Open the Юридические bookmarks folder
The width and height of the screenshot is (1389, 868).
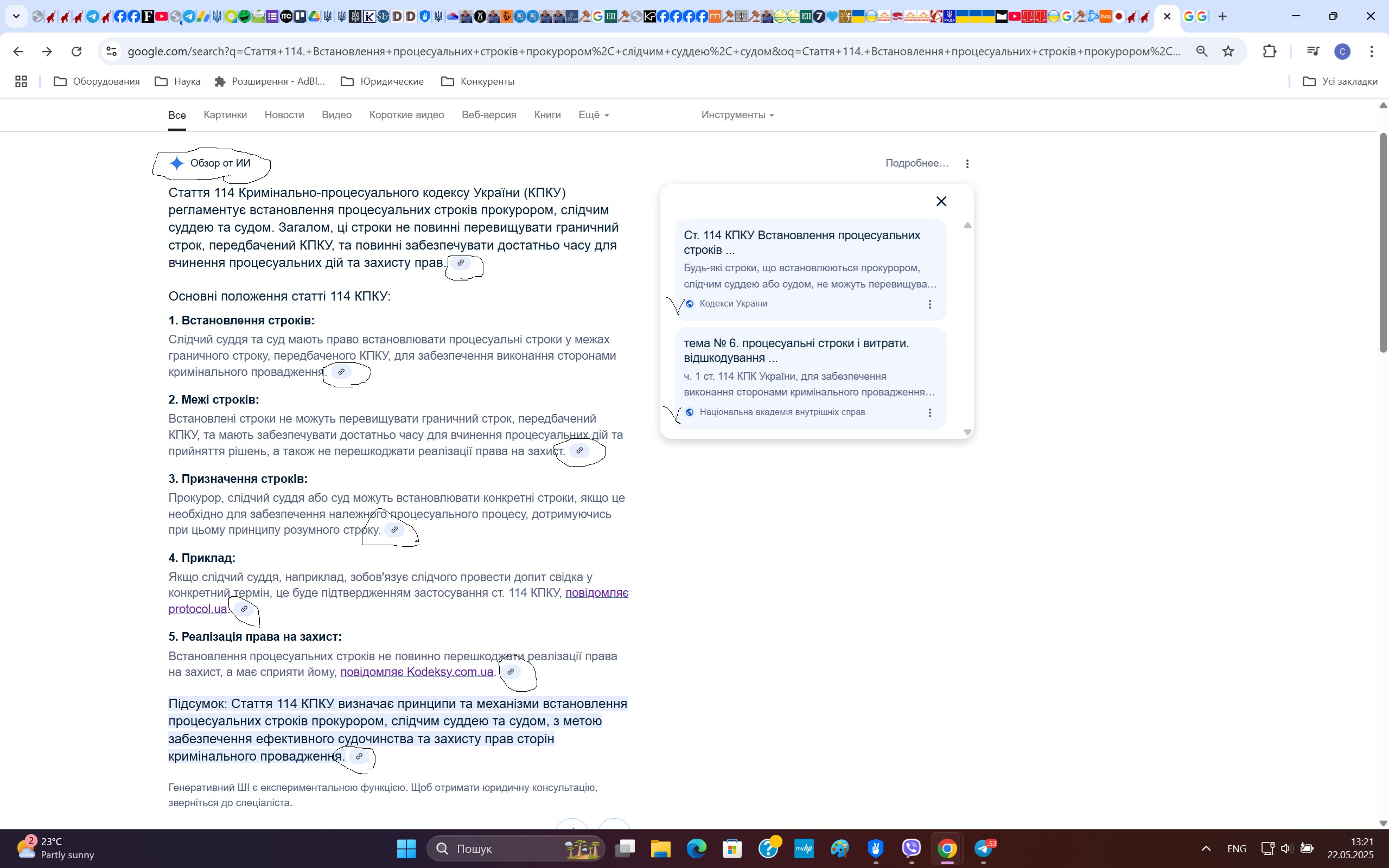coord(383,81)
